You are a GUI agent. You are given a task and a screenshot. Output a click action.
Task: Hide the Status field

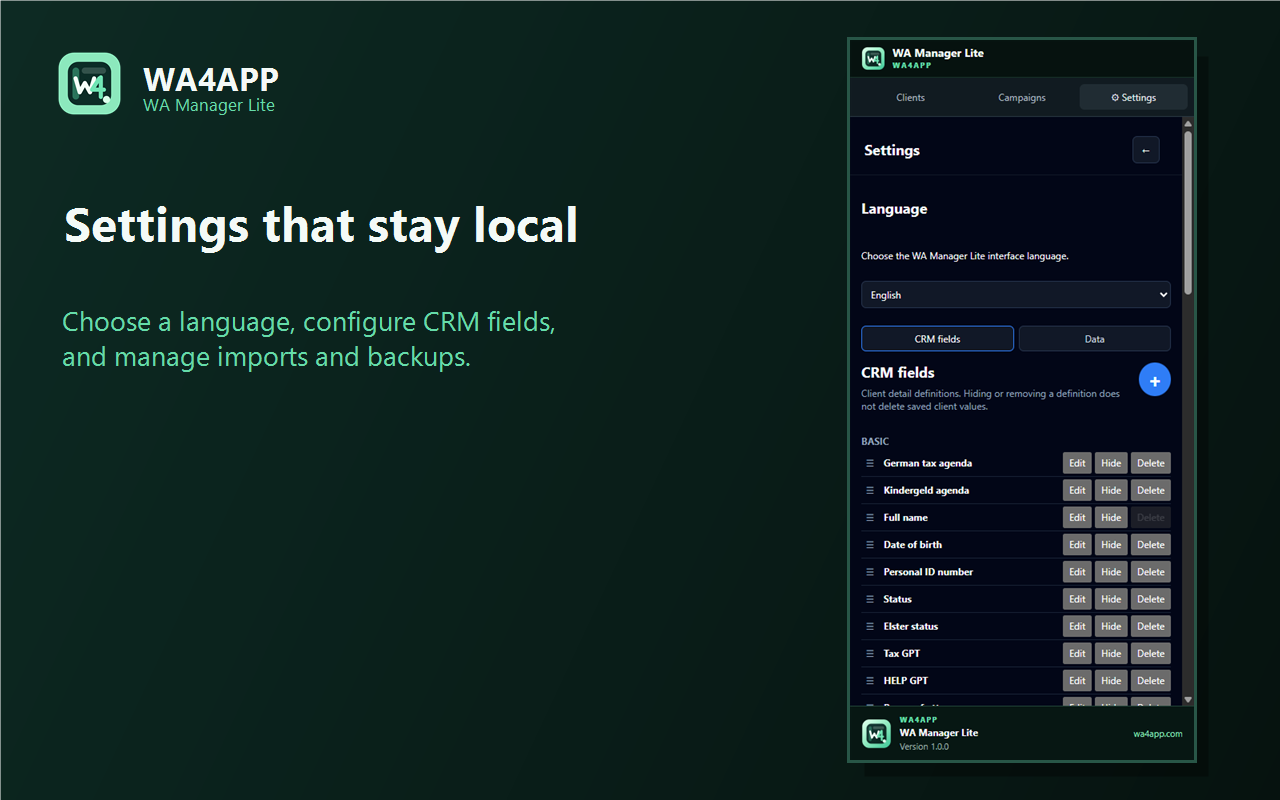1111,599
